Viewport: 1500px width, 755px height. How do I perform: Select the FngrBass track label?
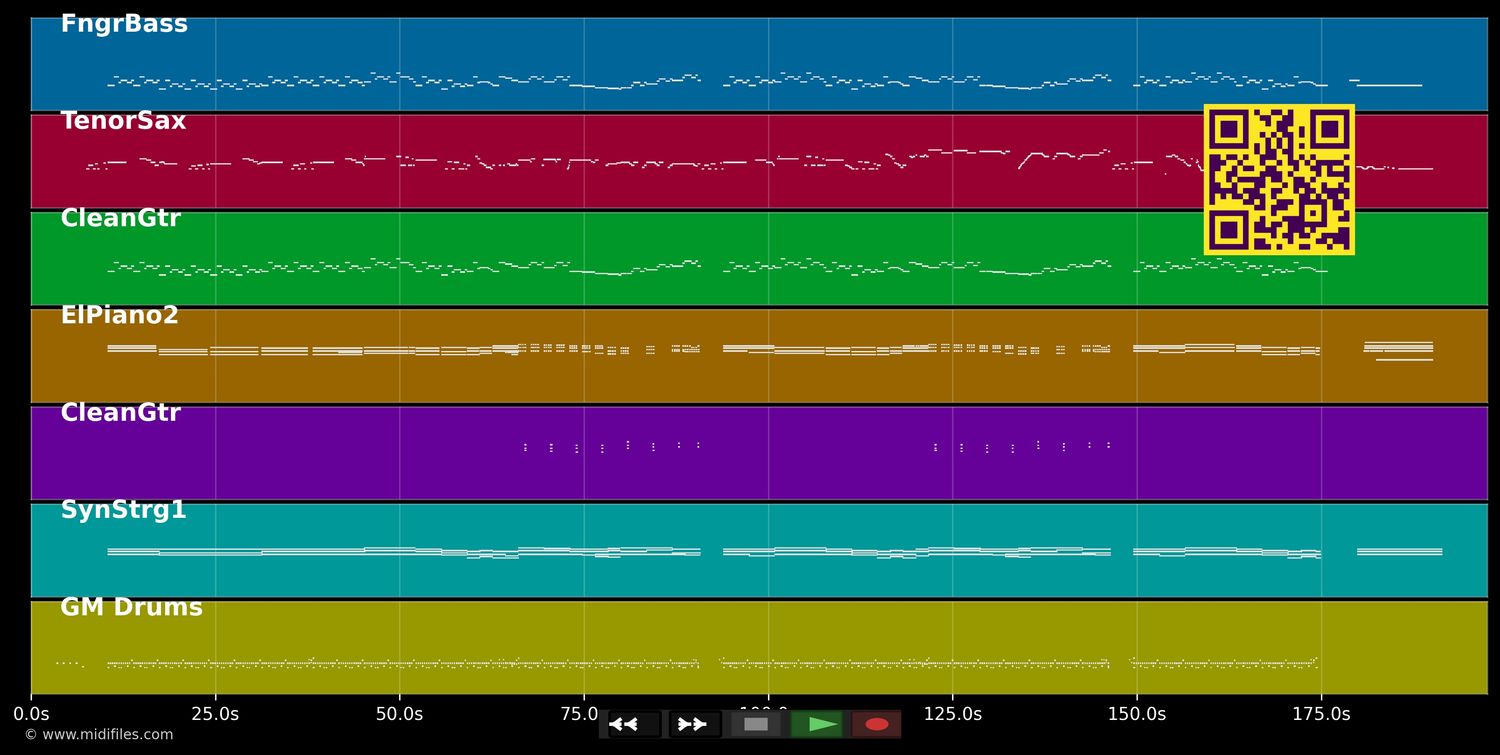pos(124,25)
